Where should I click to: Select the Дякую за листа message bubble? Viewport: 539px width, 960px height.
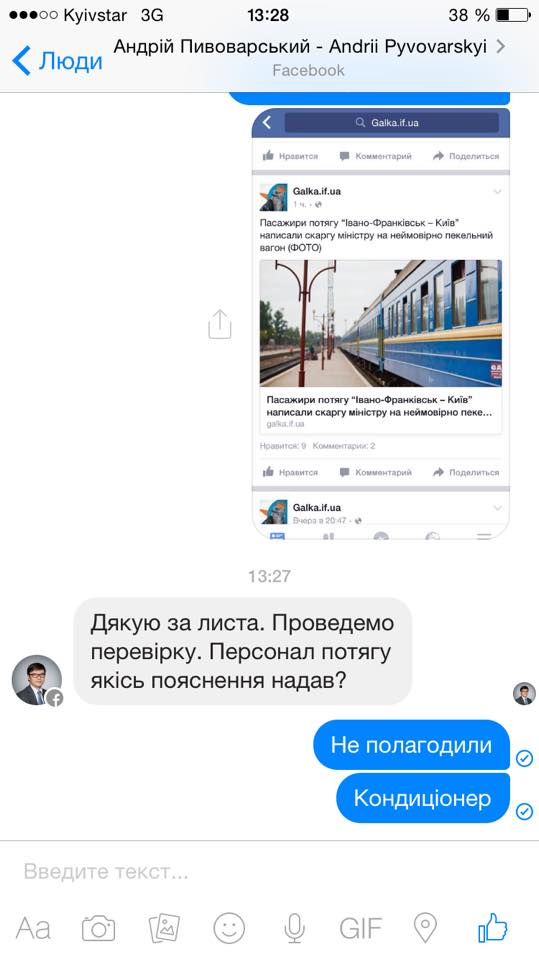click(x=243, y=651)
